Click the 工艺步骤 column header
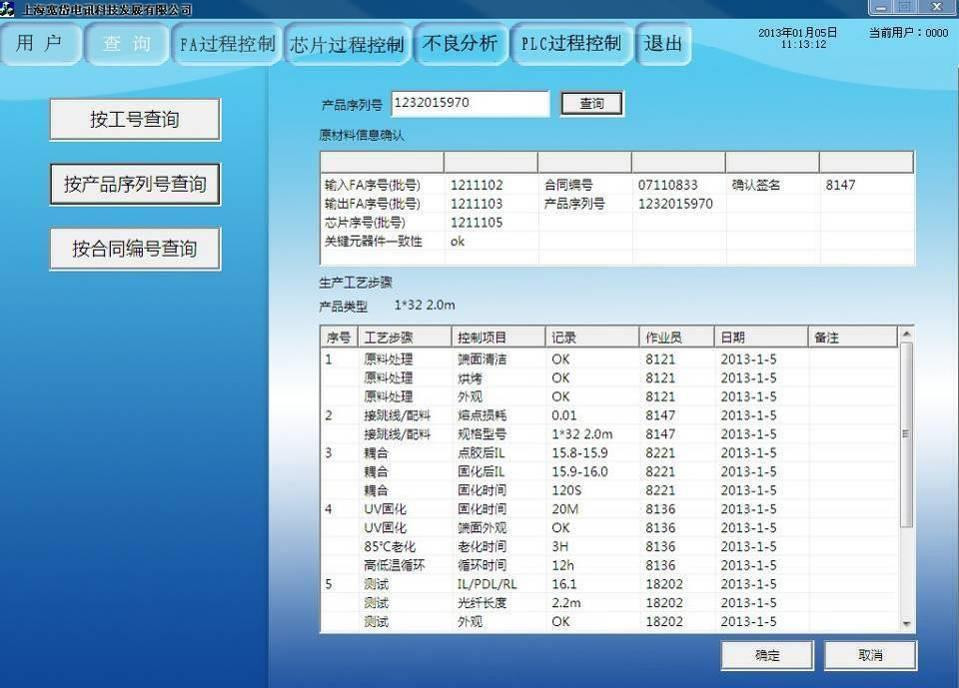Viewport: 959px width, 688px height. point(402,338)
